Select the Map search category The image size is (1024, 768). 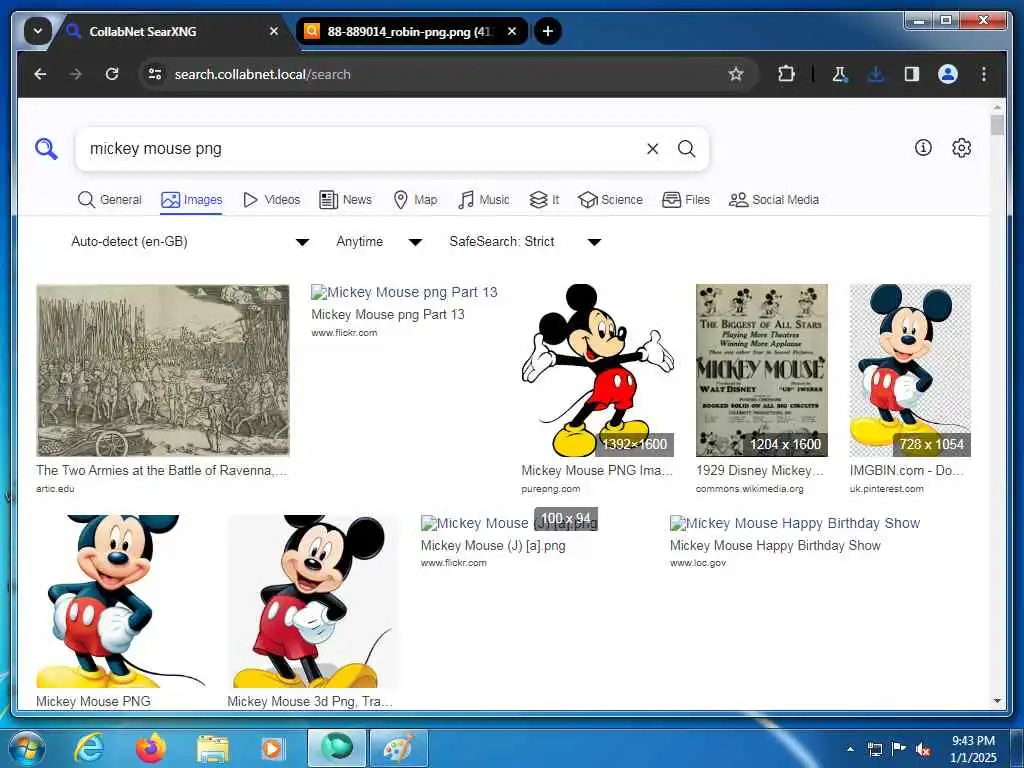[415, 200]
